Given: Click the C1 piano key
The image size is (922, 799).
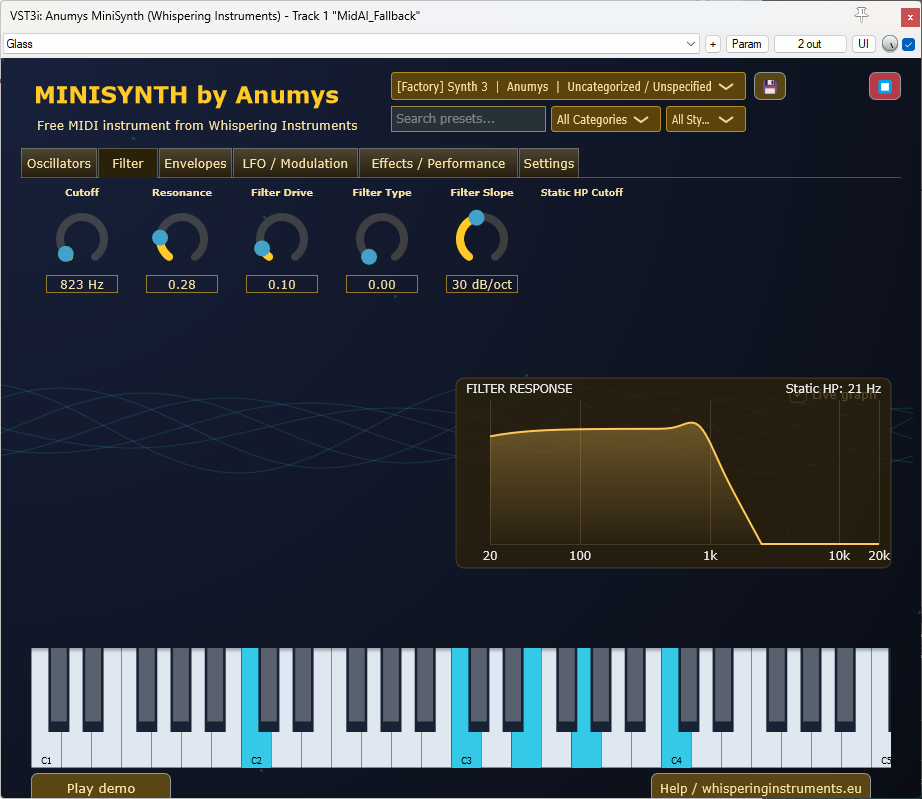Looking at the screenshot, I should (46, 750).
